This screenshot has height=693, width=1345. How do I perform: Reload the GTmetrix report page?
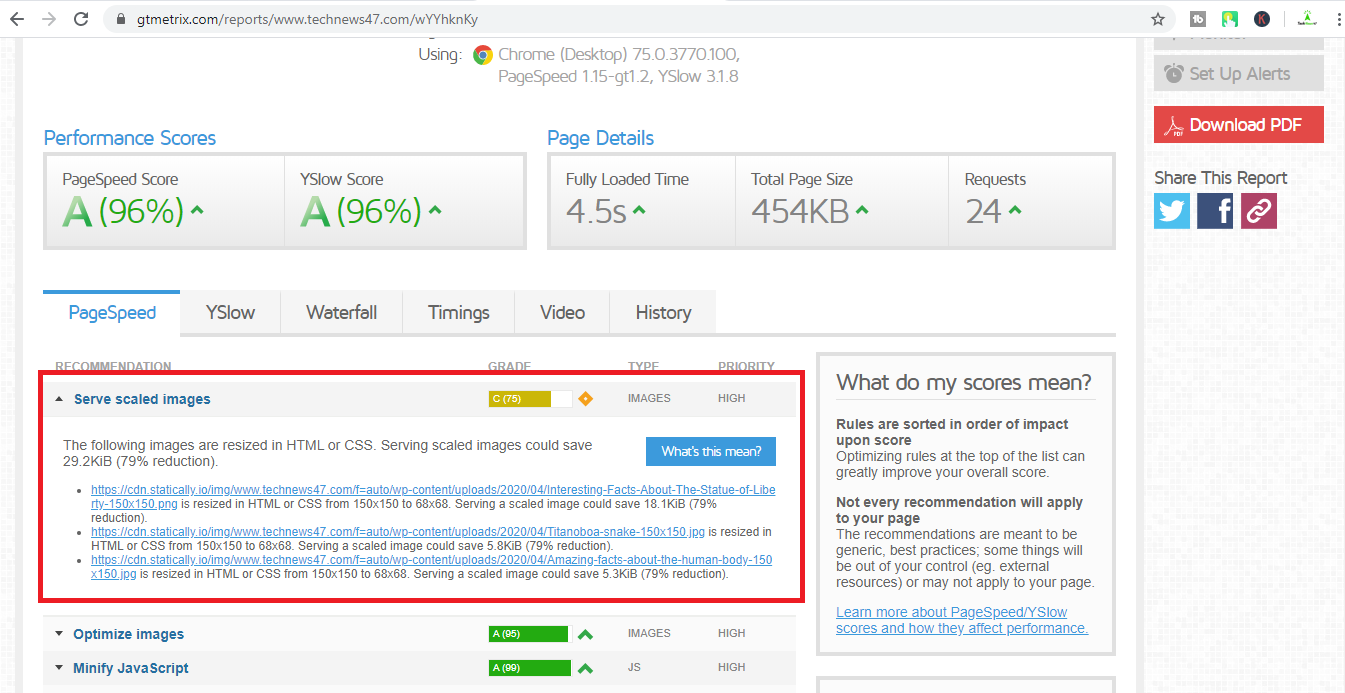click(x=81, y=19)
